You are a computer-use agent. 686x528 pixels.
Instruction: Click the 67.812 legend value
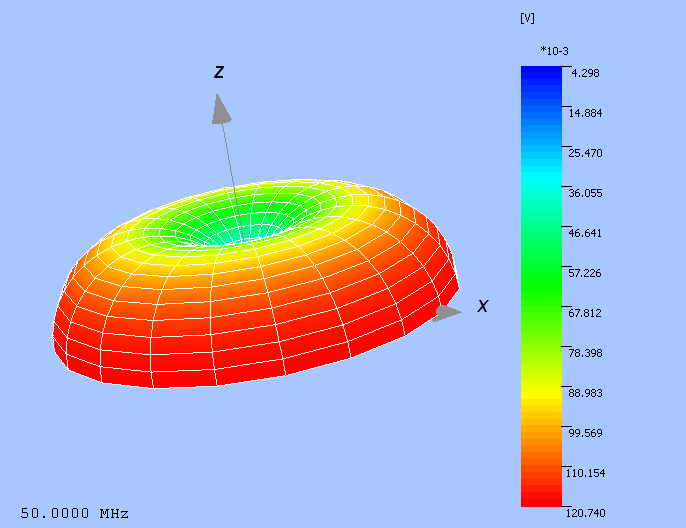pos(585,313)
